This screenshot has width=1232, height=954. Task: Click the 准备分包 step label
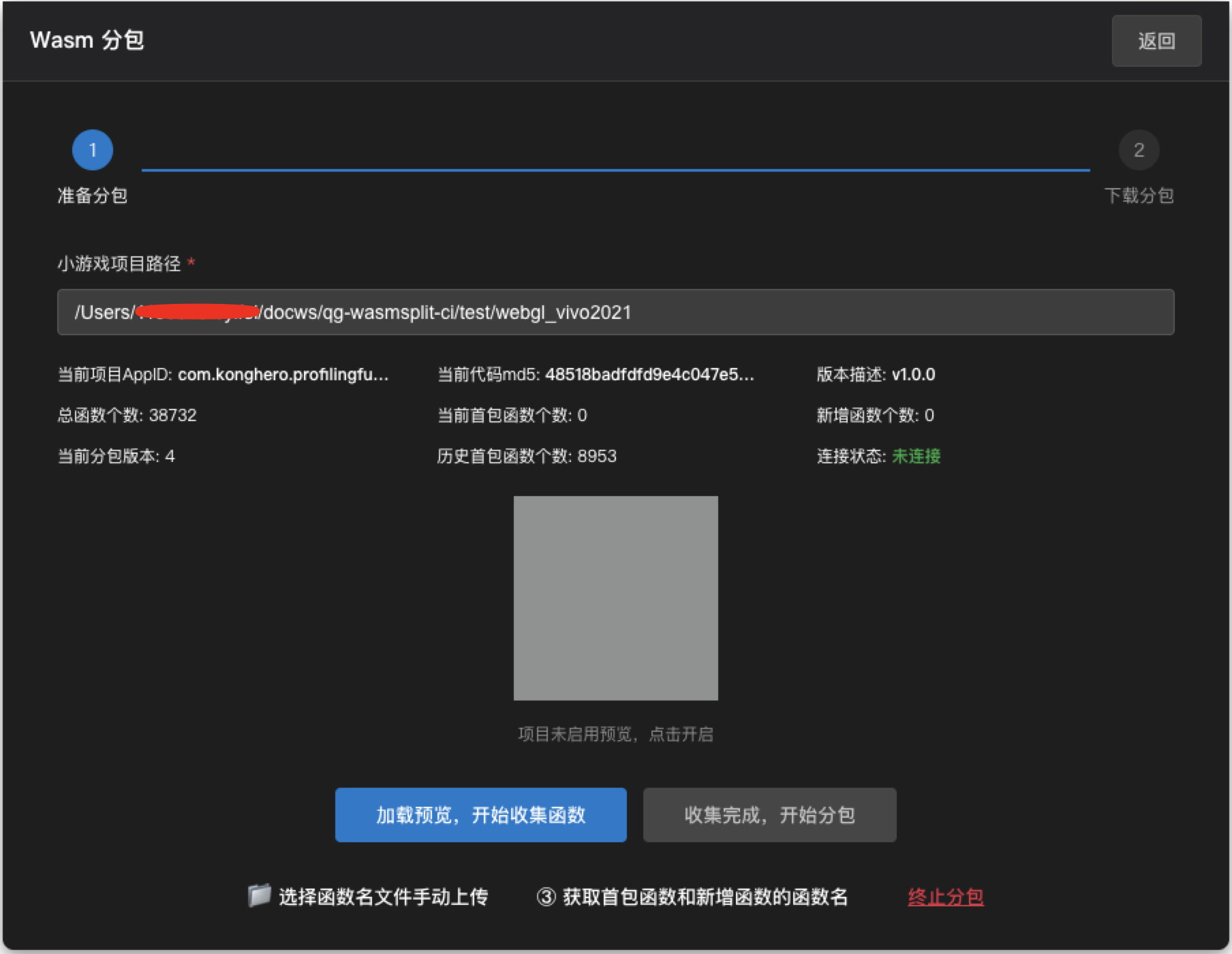(x=93, y=196)
